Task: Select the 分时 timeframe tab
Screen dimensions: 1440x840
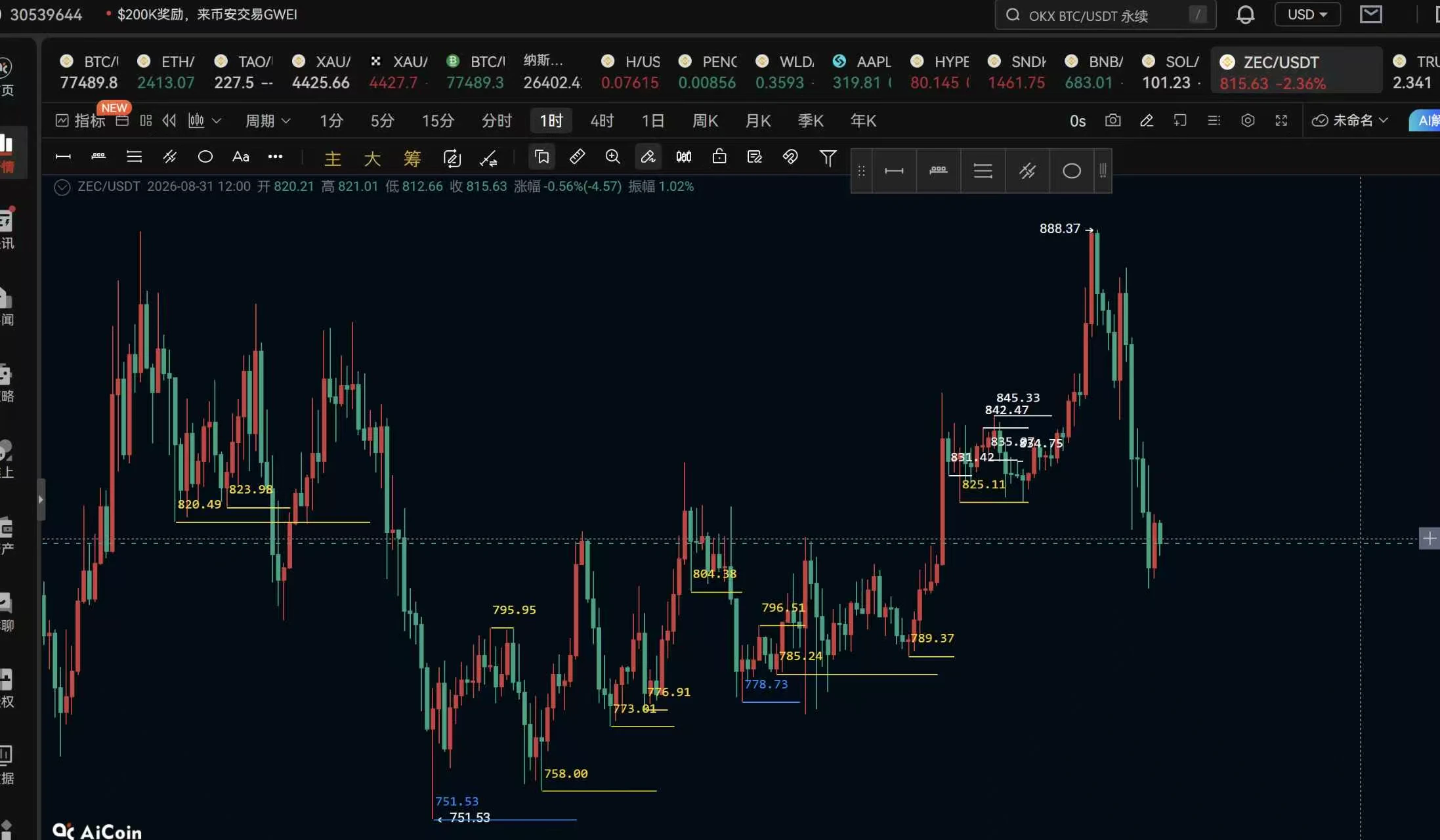Action: pyautogui.click(x=496, y=121)
